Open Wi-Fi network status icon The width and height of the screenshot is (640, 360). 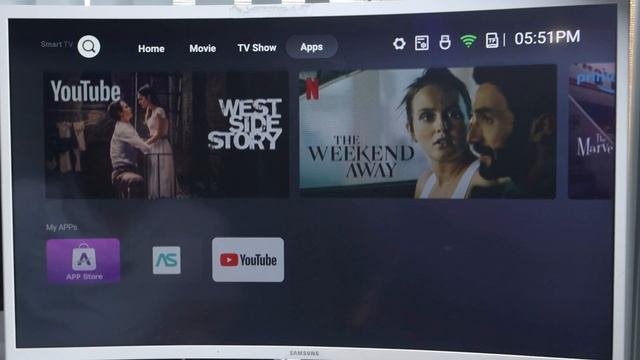468,41
